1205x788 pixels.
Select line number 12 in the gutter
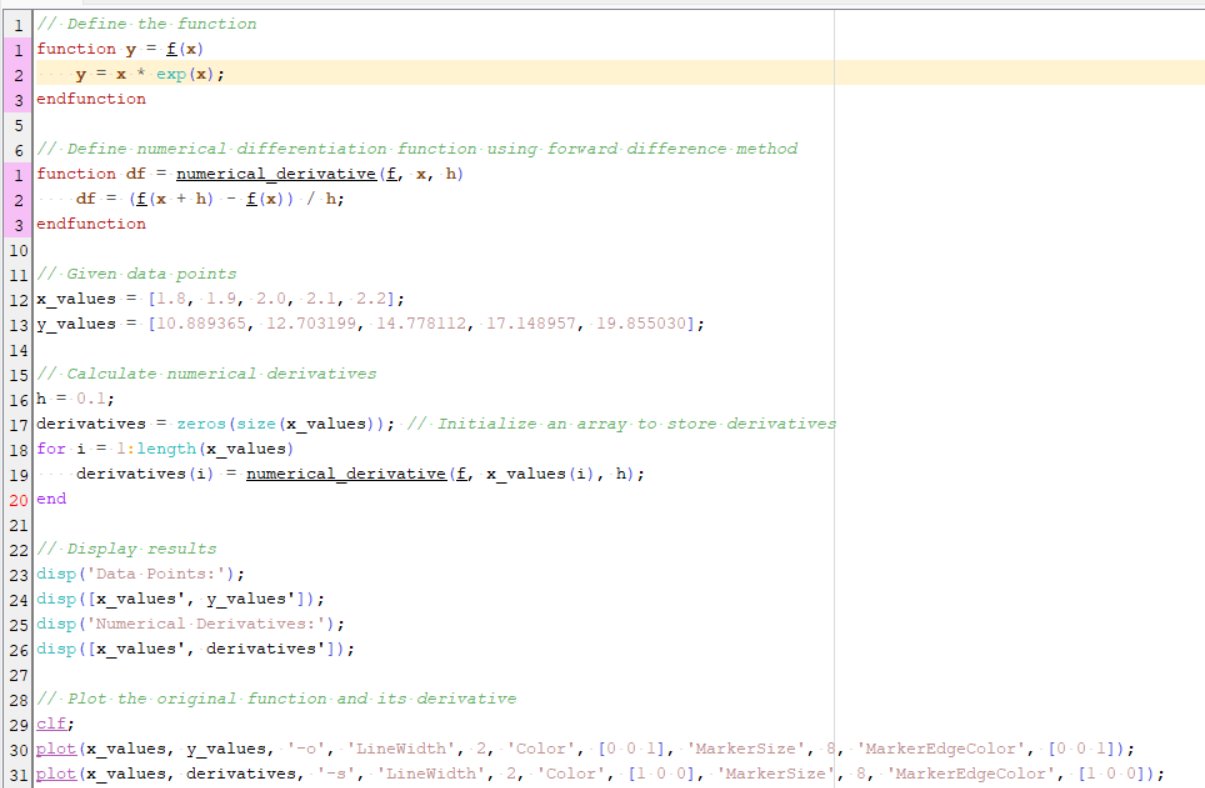[x=18, y=298]
